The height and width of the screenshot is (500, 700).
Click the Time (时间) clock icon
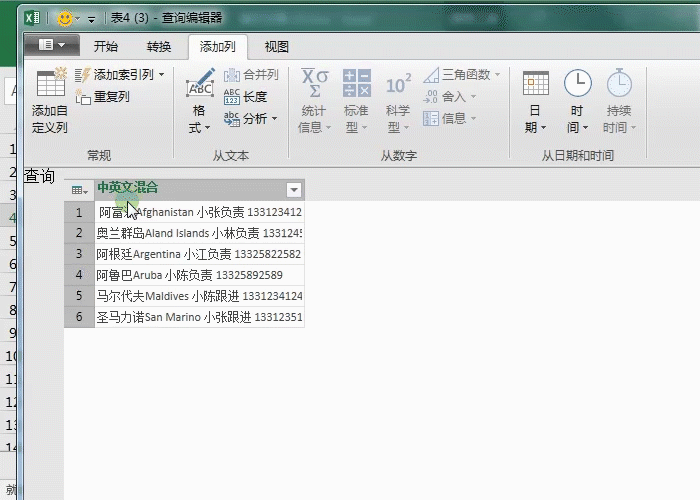[x=577, y=84]
